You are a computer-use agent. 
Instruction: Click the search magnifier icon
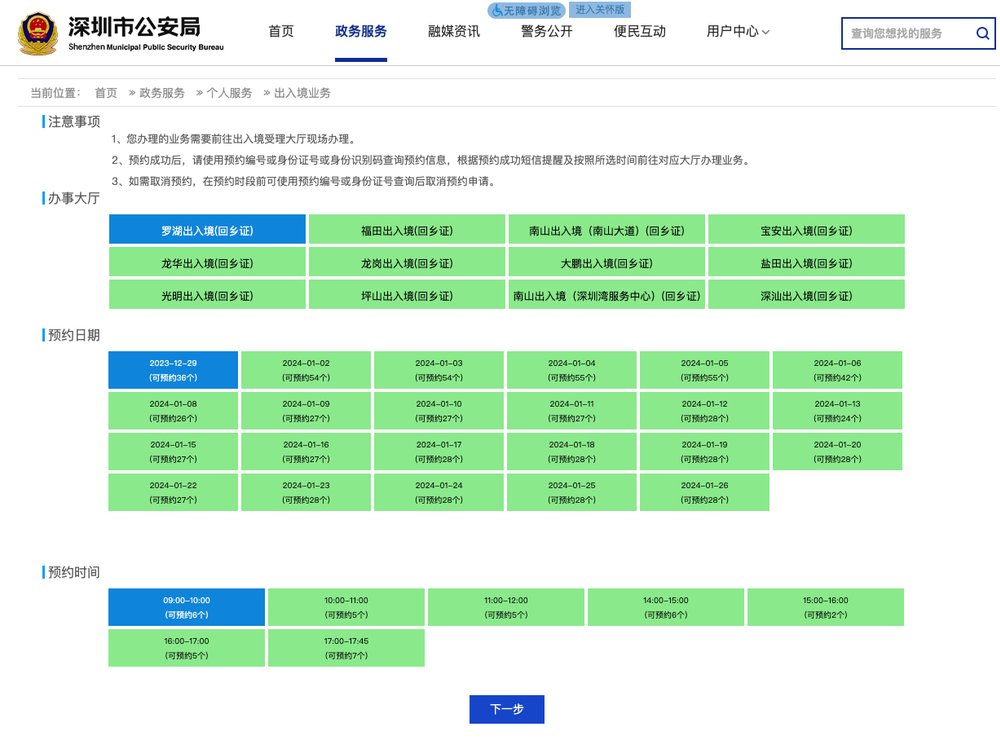click(x=982, y=33)
